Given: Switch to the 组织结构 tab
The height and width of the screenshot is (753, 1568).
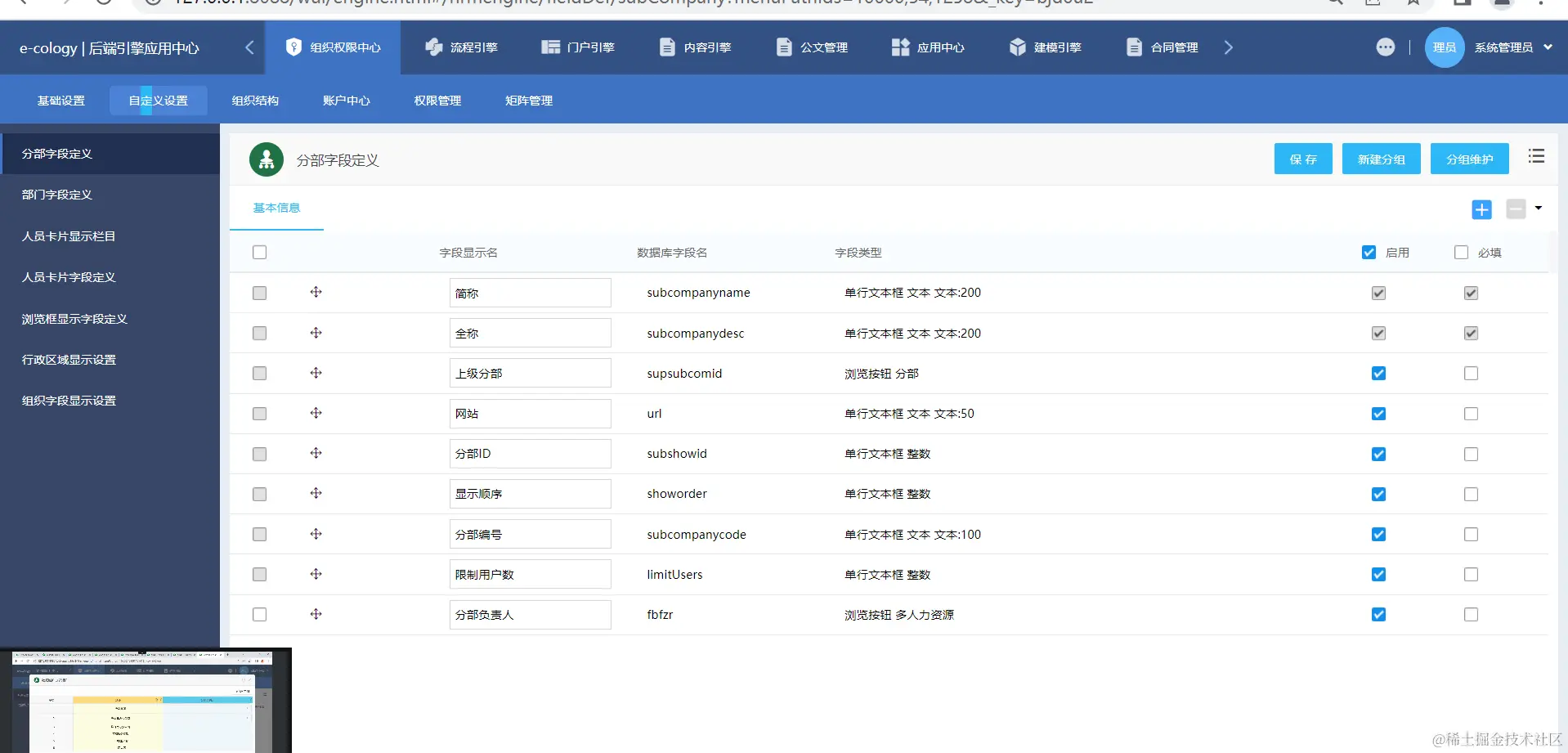Looking at the screenshot, I should pyautogui.click(x=255, y=101).
